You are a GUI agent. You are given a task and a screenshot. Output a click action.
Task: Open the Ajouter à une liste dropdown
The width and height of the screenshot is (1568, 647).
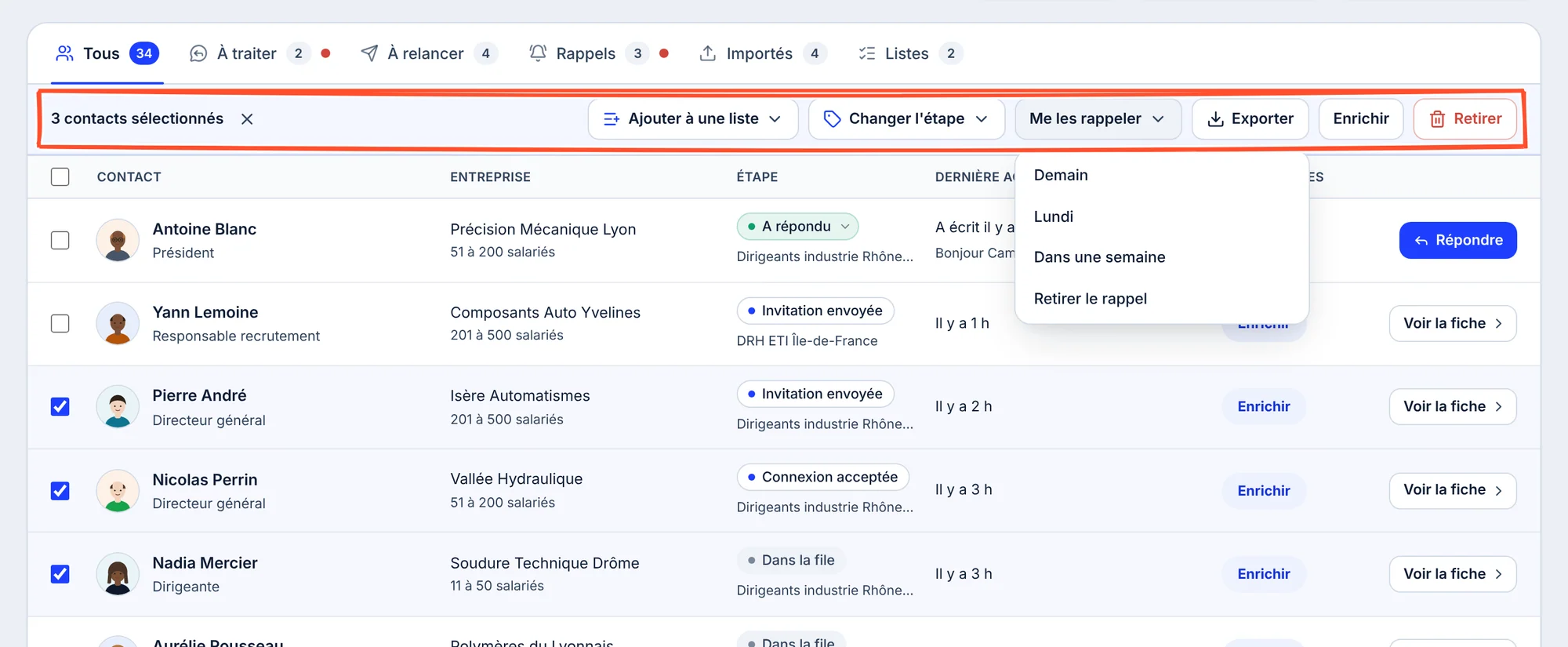point(693,119)
